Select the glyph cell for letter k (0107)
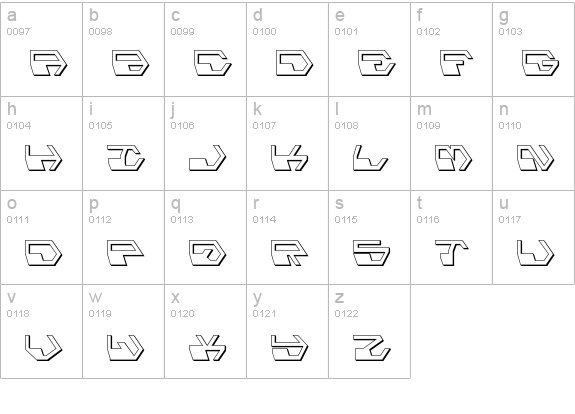Image resolution: width=575 pixels, height=414 pixels. click(288, 143)
